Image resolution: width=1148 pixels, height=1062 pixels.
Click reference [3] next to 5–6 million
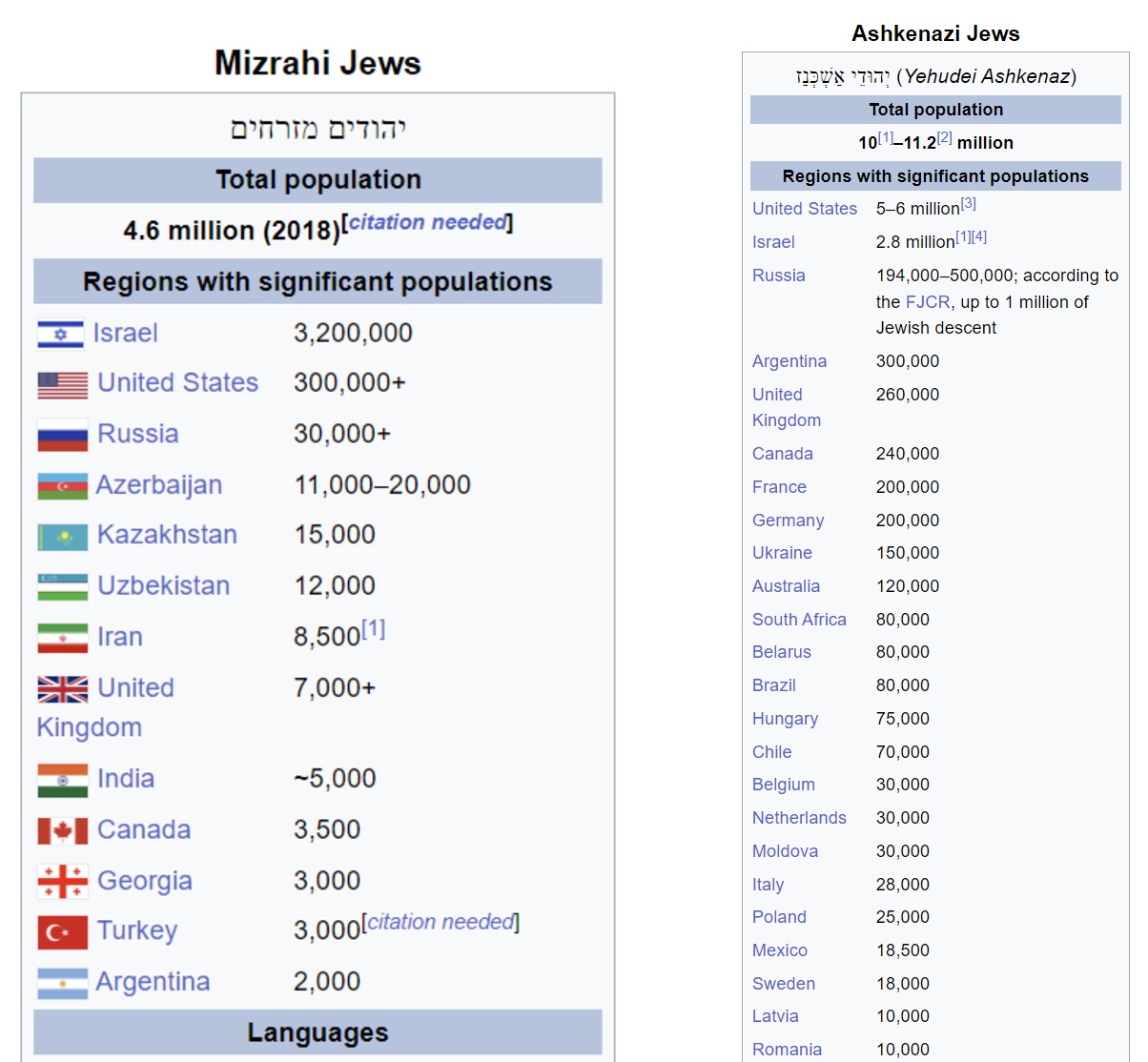point(968,203)
